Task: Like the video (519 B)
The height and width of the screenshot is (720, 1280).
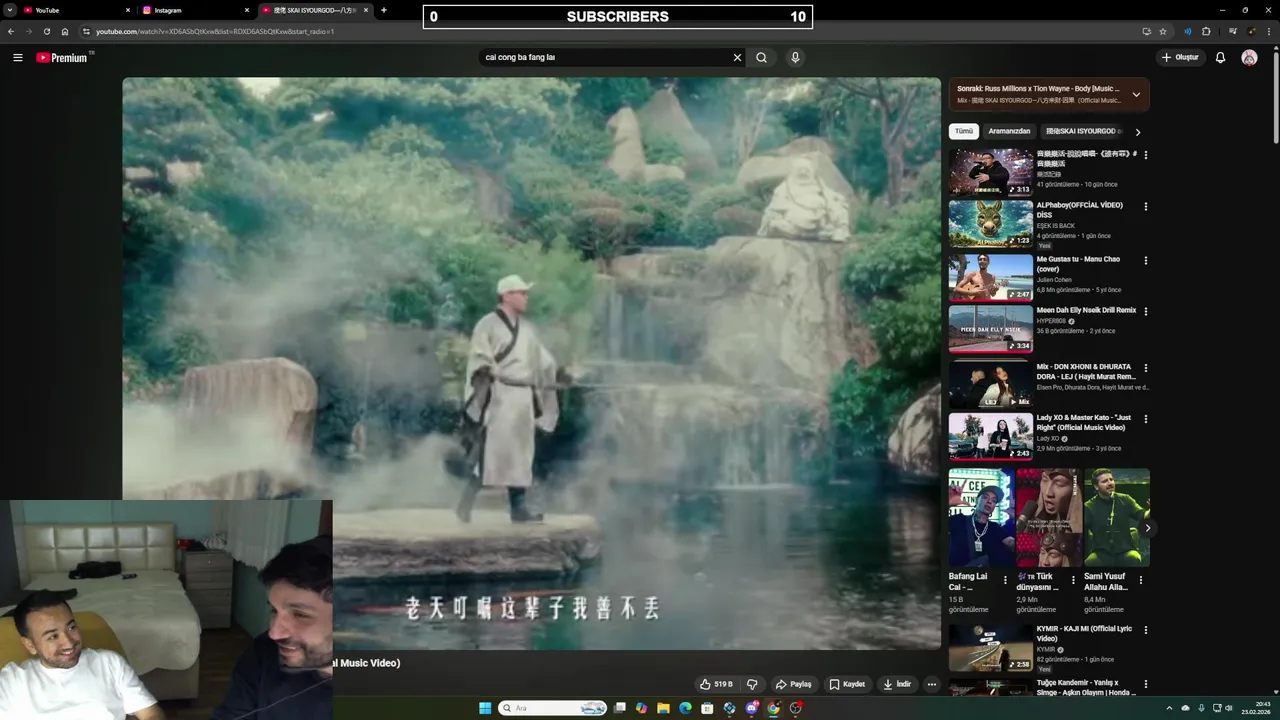Action: 716,684
